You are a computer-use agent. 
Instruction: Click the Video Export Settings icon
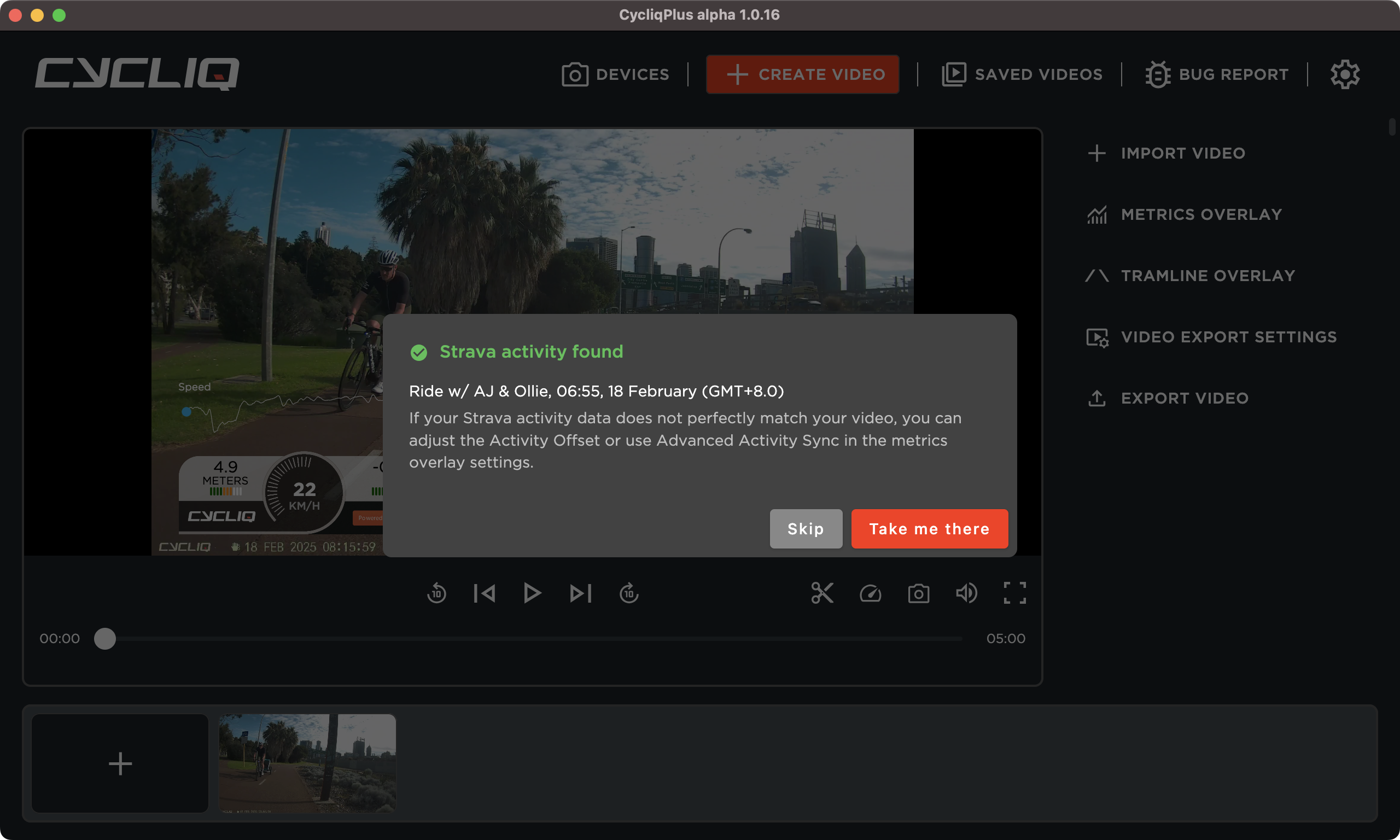point(1097,338)
